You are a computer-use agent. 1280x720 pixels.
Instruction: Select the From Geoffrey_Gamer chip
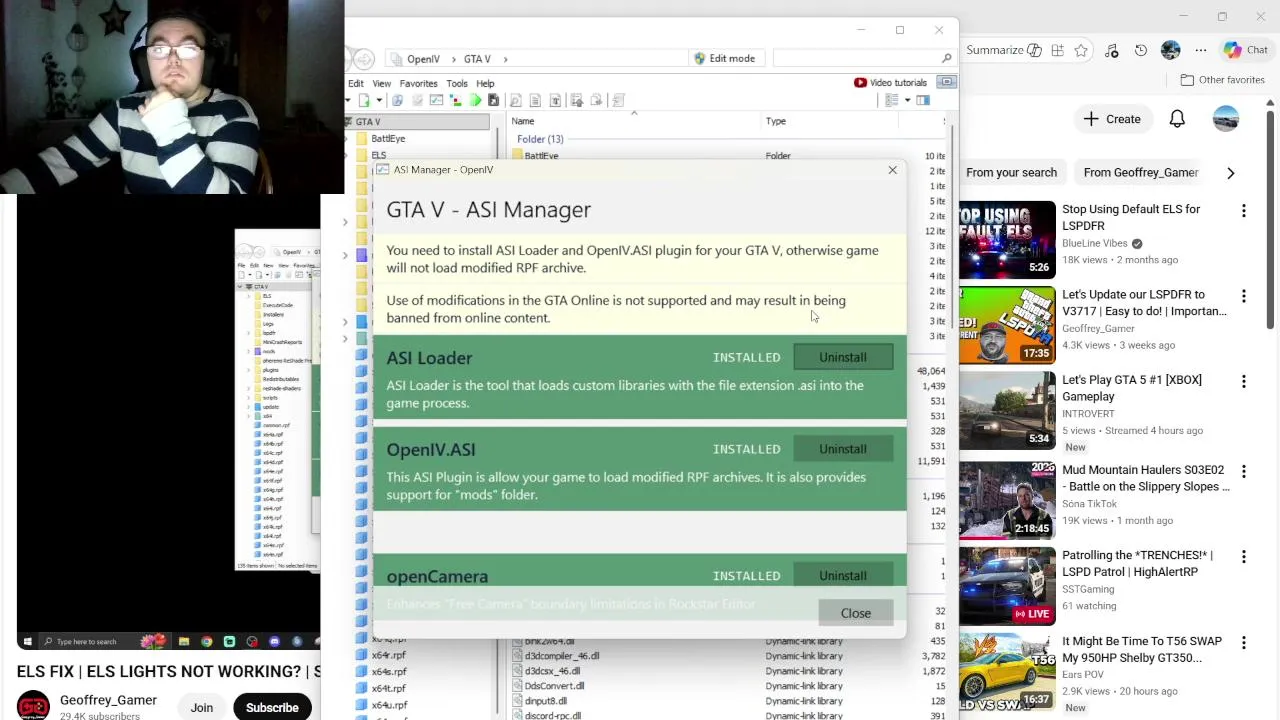(x=1140, y=172)
